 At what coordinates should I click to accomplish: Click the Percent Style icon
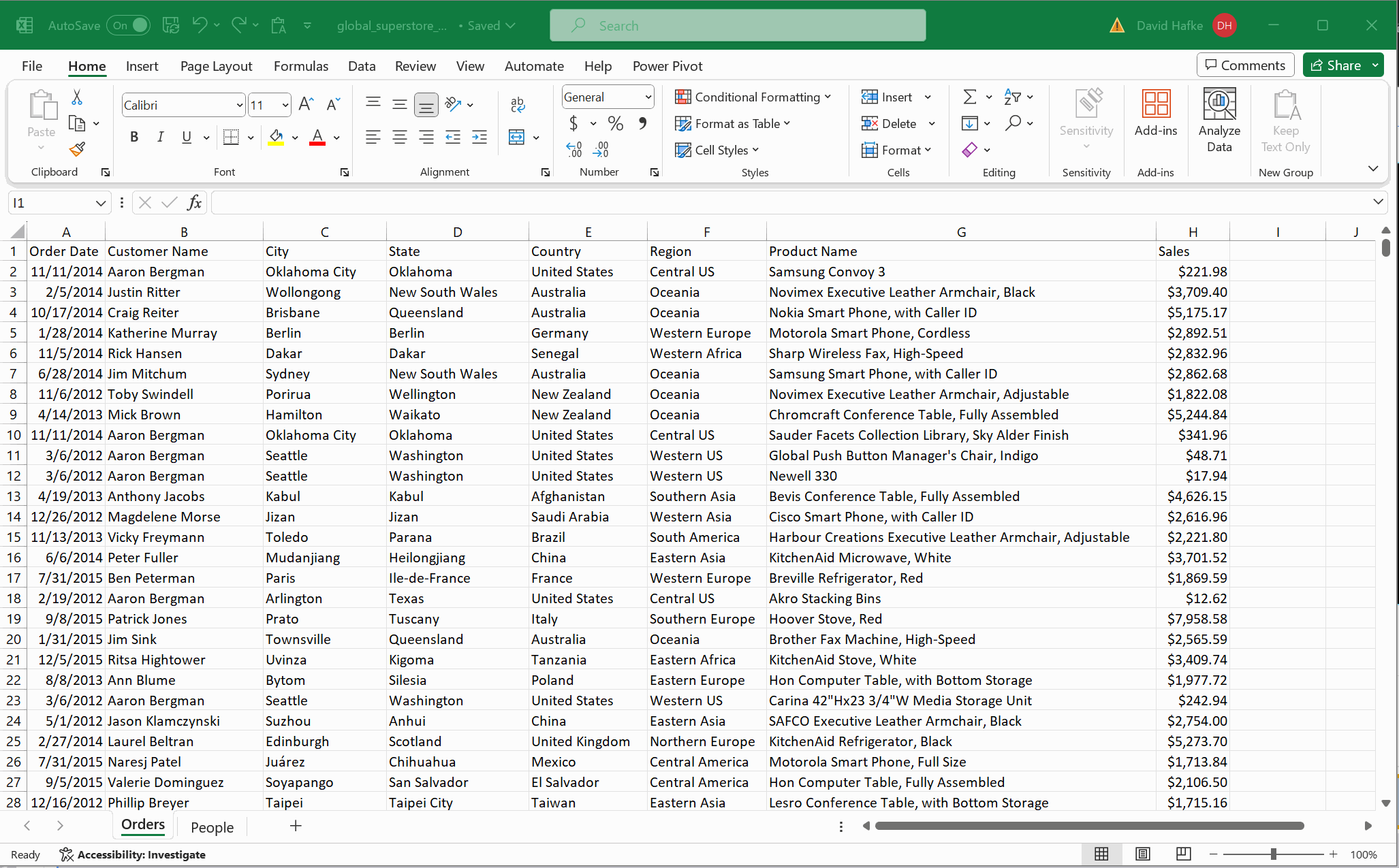(616, 123)
